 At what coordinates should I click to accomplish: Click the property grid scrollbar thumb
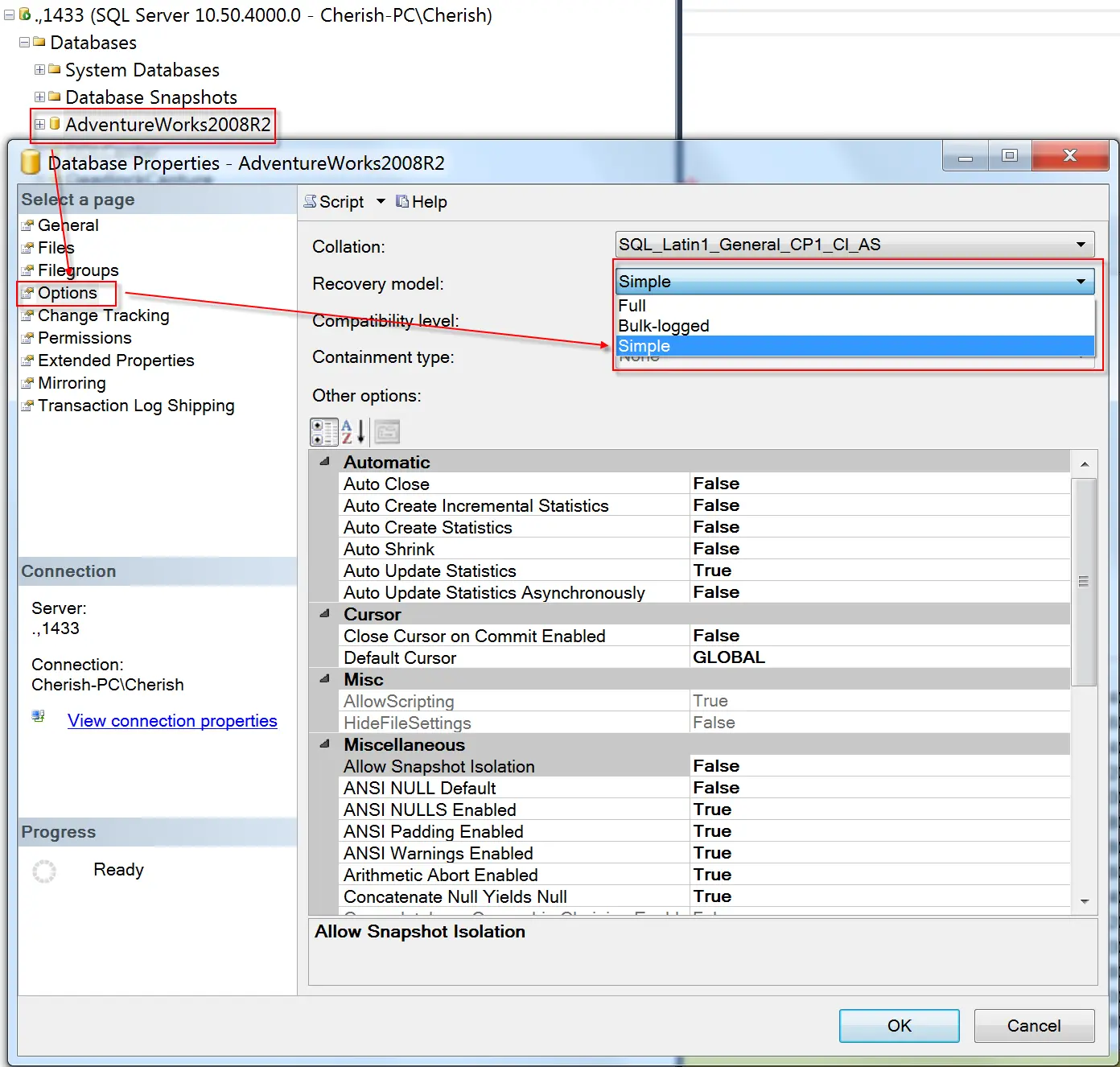coord(1084,582)
